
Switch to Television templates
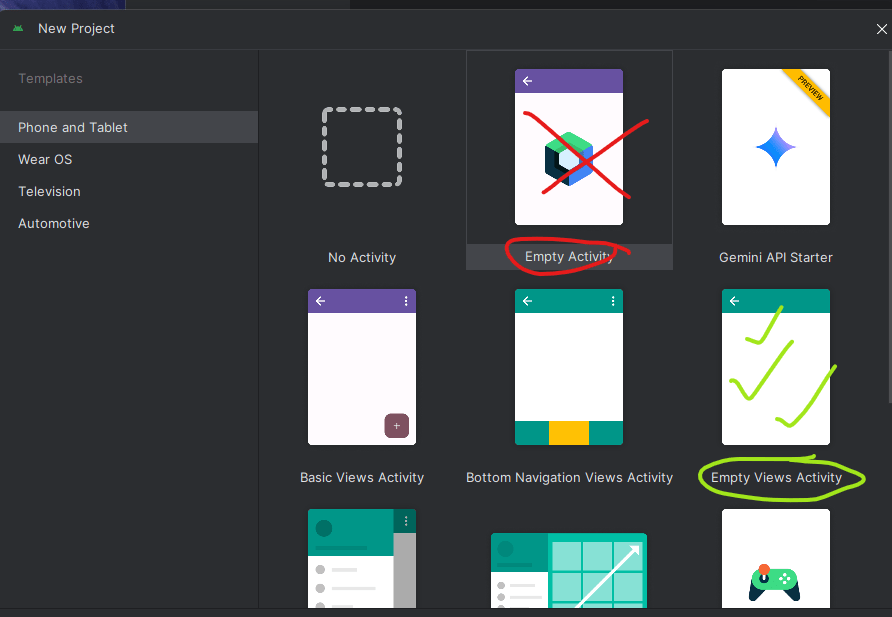(129, 192)
